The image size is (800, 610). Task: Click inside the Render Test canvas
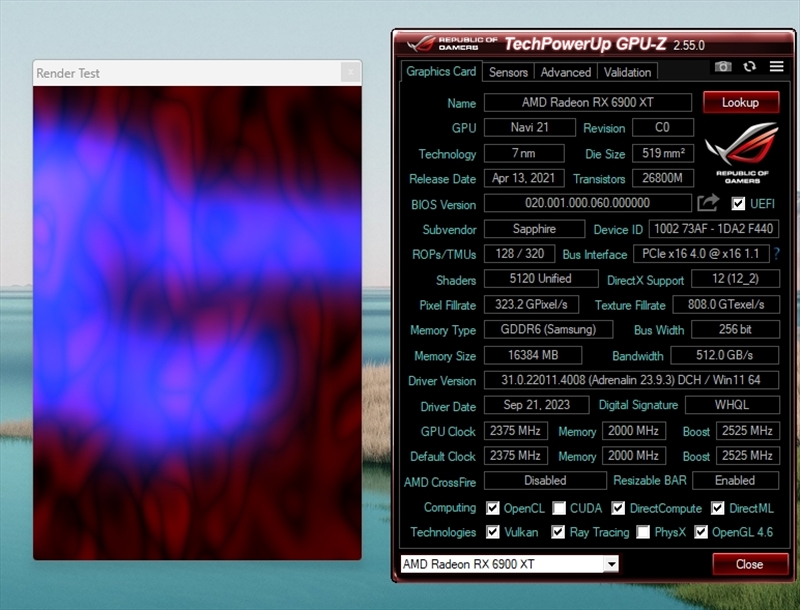(x=197, y=320)
